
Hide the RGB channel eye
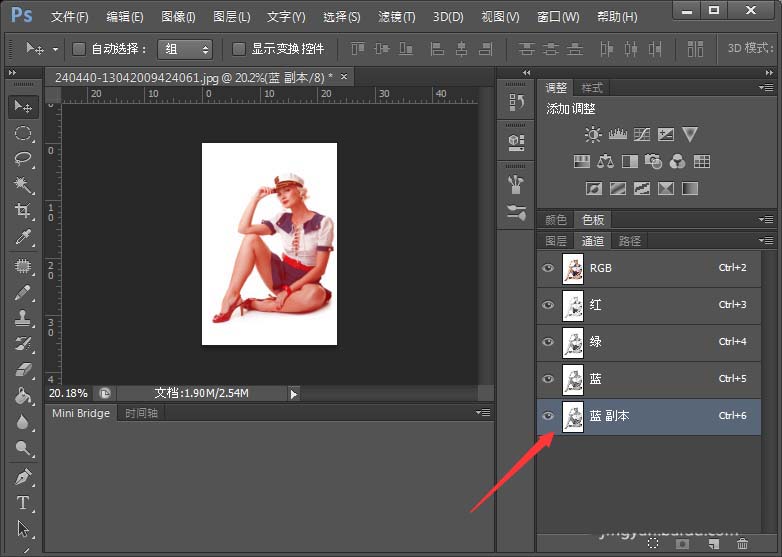pos(548,268)
